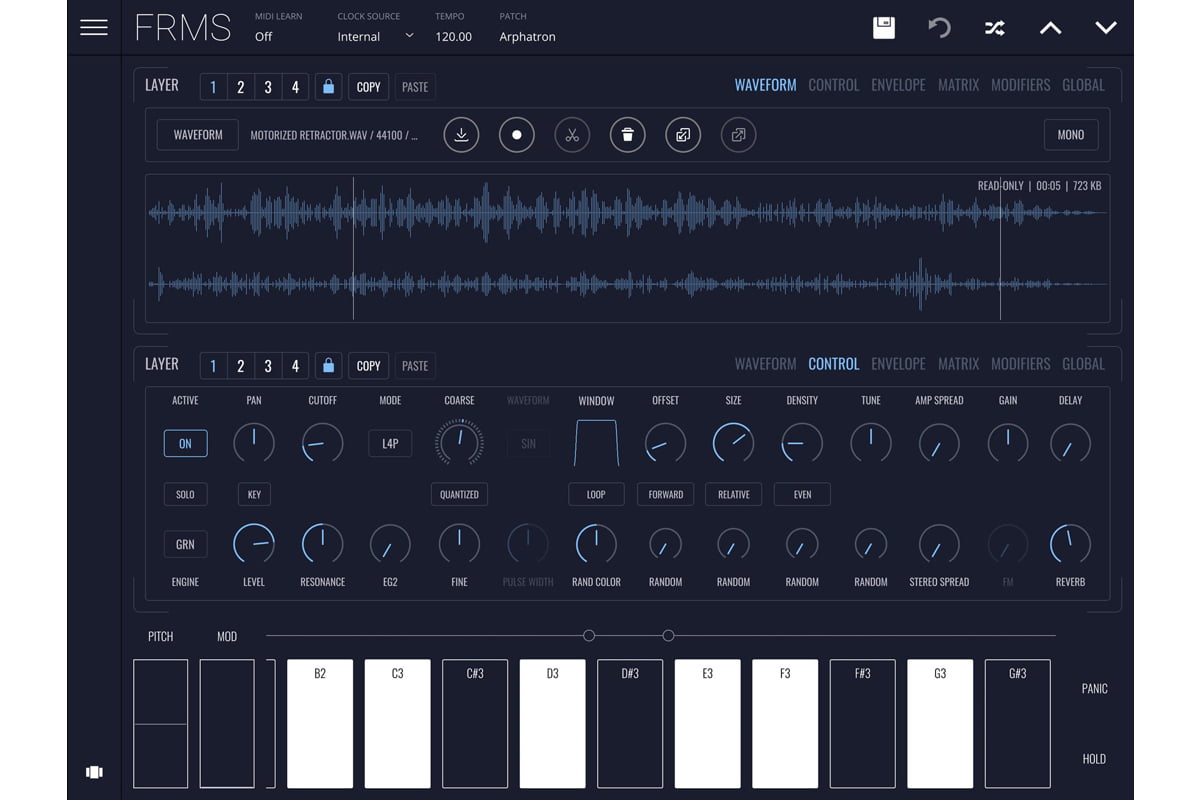Click the MOD wheel strip
The height and width of the screenshot is (800, 1200).
click(227, 724)
